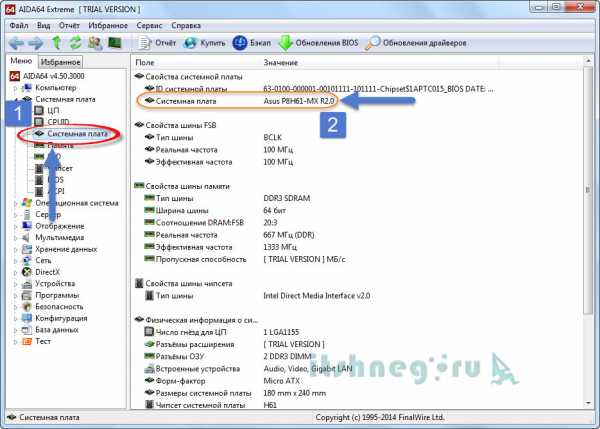
Task: Go up one level with green arrow
Action: click(57, 43)
